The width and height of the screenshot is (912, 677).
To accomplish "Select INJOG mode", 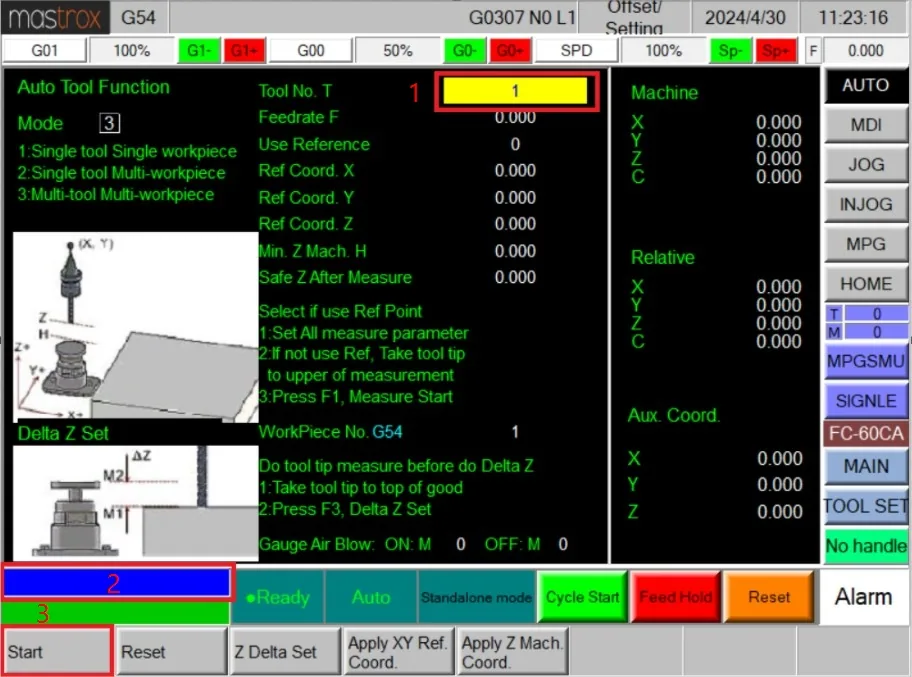I will coord(865,204).
